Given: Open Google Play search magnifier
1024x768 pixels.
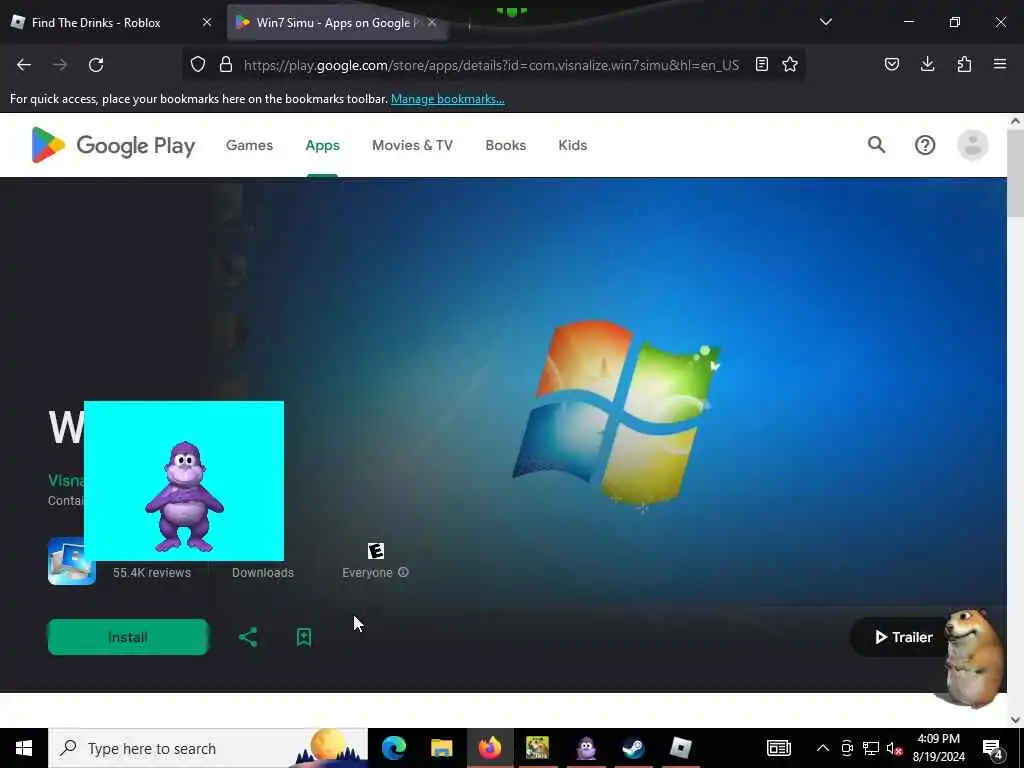Looking at the screenshot, I should (876, 144).
